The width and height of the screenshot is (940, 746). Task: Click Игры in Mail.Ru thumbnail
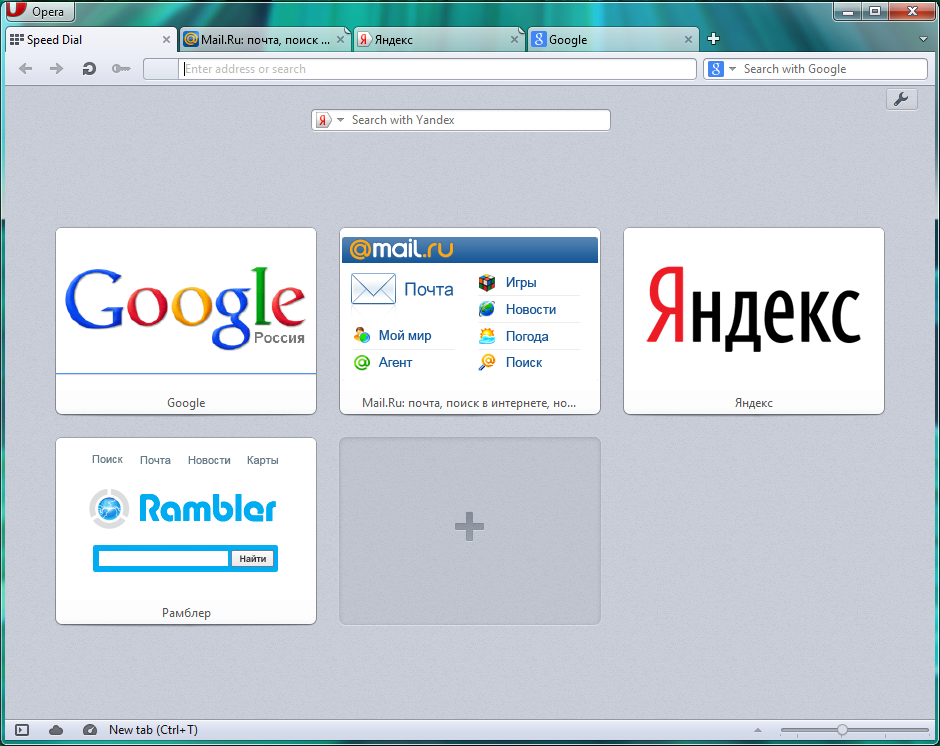click(x=520, y=282)
